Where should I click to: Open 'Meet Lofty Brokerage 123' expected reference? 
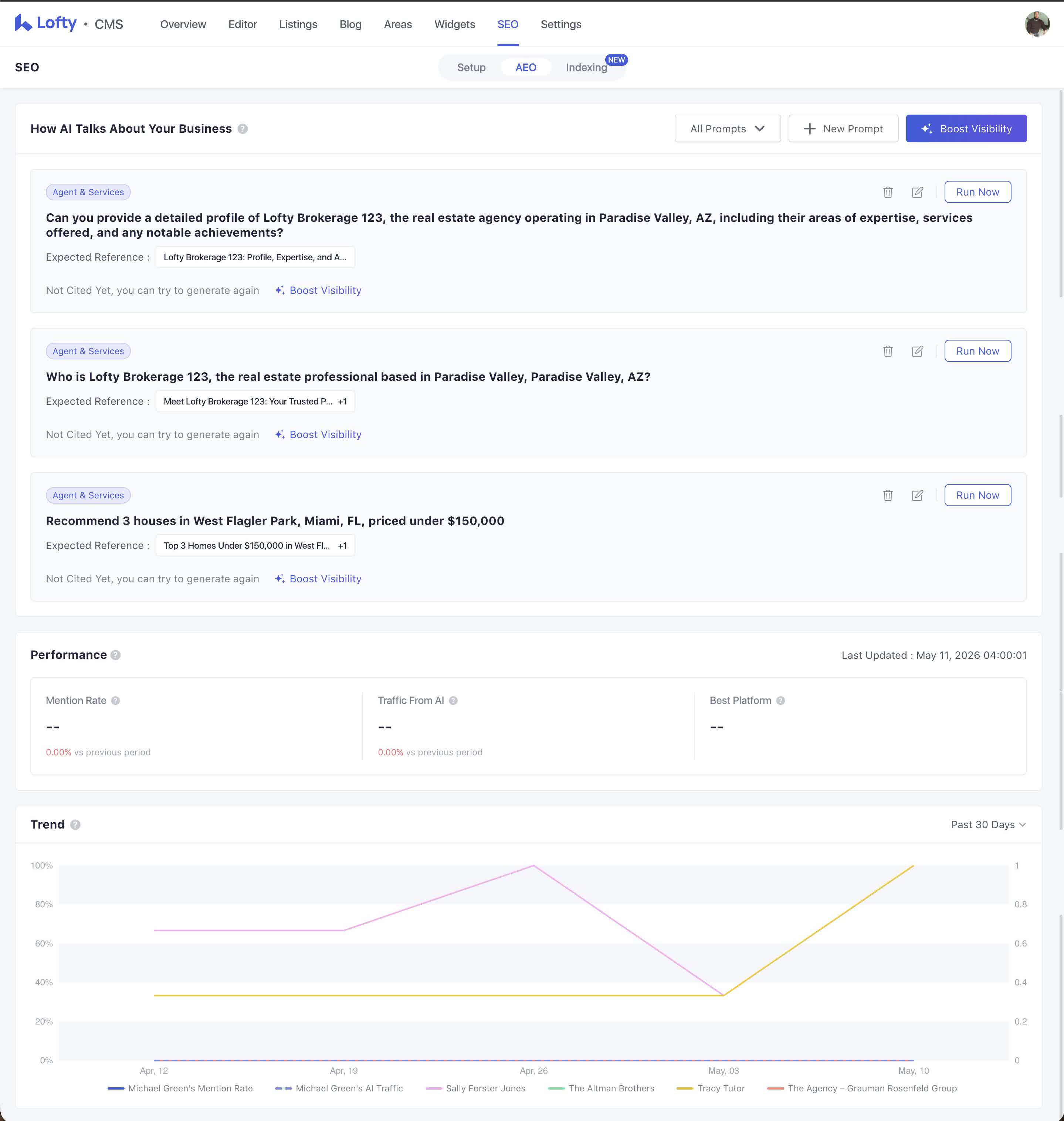[255, 401]
